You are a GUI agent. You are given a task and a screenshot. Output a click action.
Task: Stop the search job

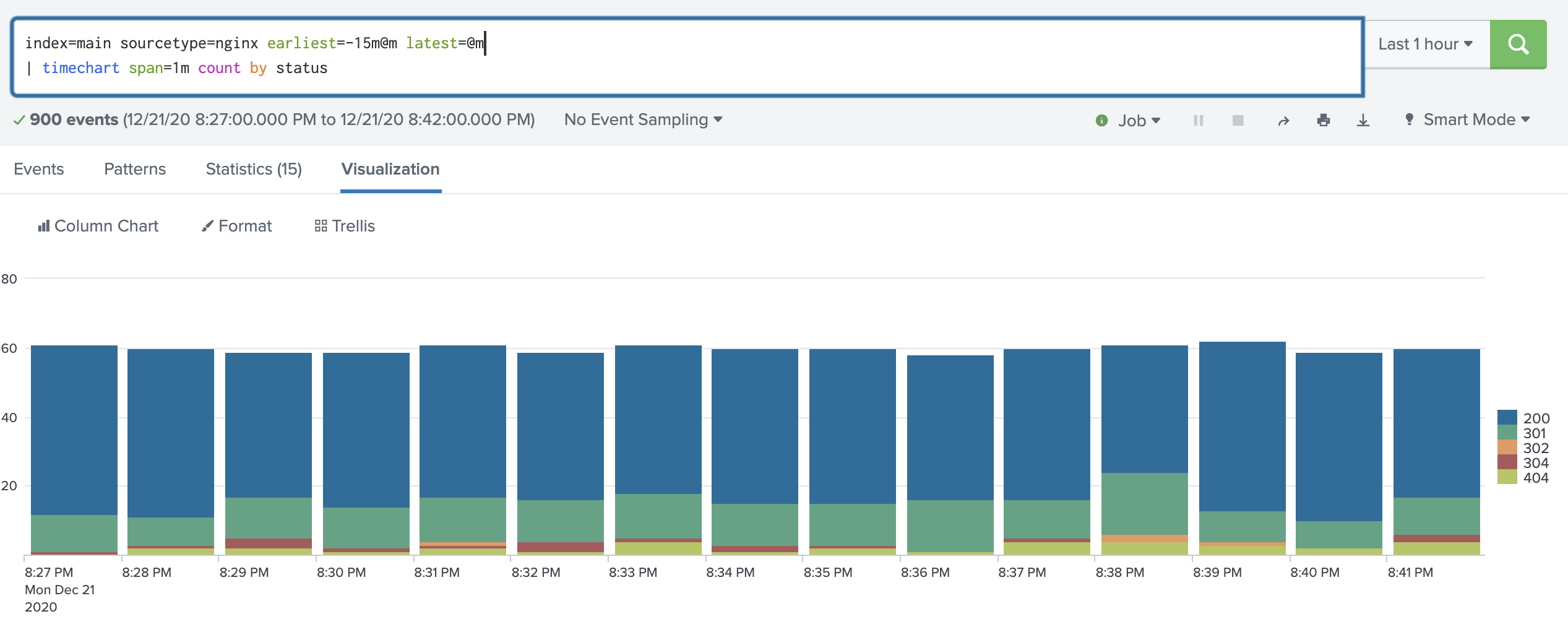(1238, 120)
